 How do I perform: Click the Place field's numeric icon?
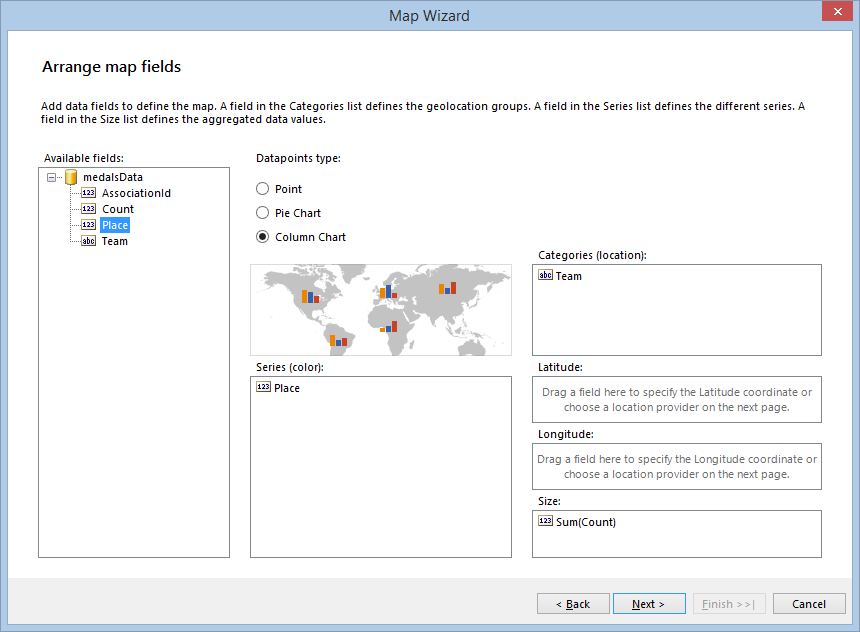pyautogui.click(x=86, y=225)
